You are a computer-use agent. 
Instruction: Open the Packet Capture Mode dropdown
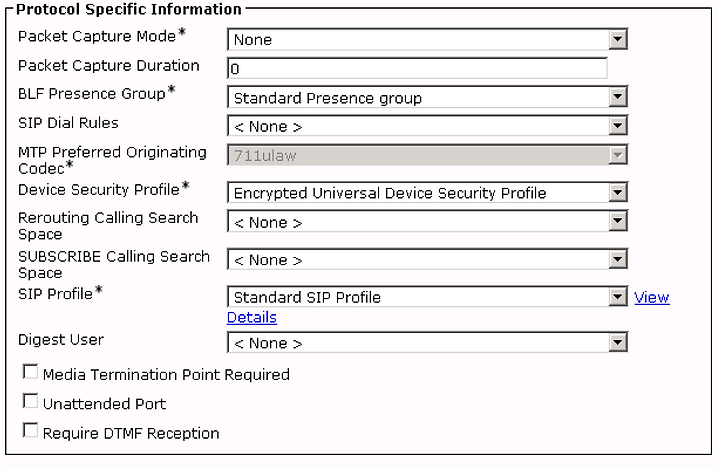click(427, 39)
